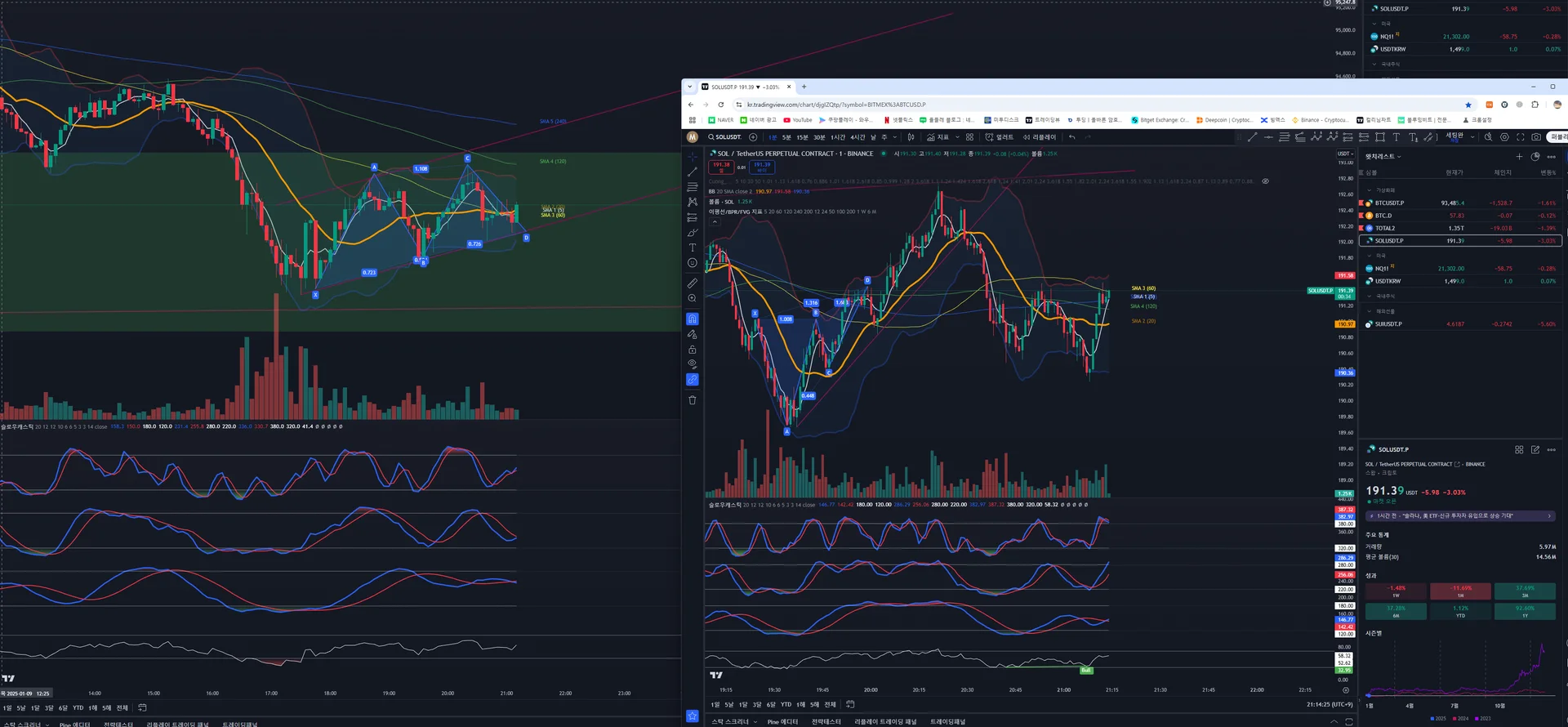This screenshot has height=727, width=1568.
Task: Open the watchlist more-options menu
Action: 1551,157
